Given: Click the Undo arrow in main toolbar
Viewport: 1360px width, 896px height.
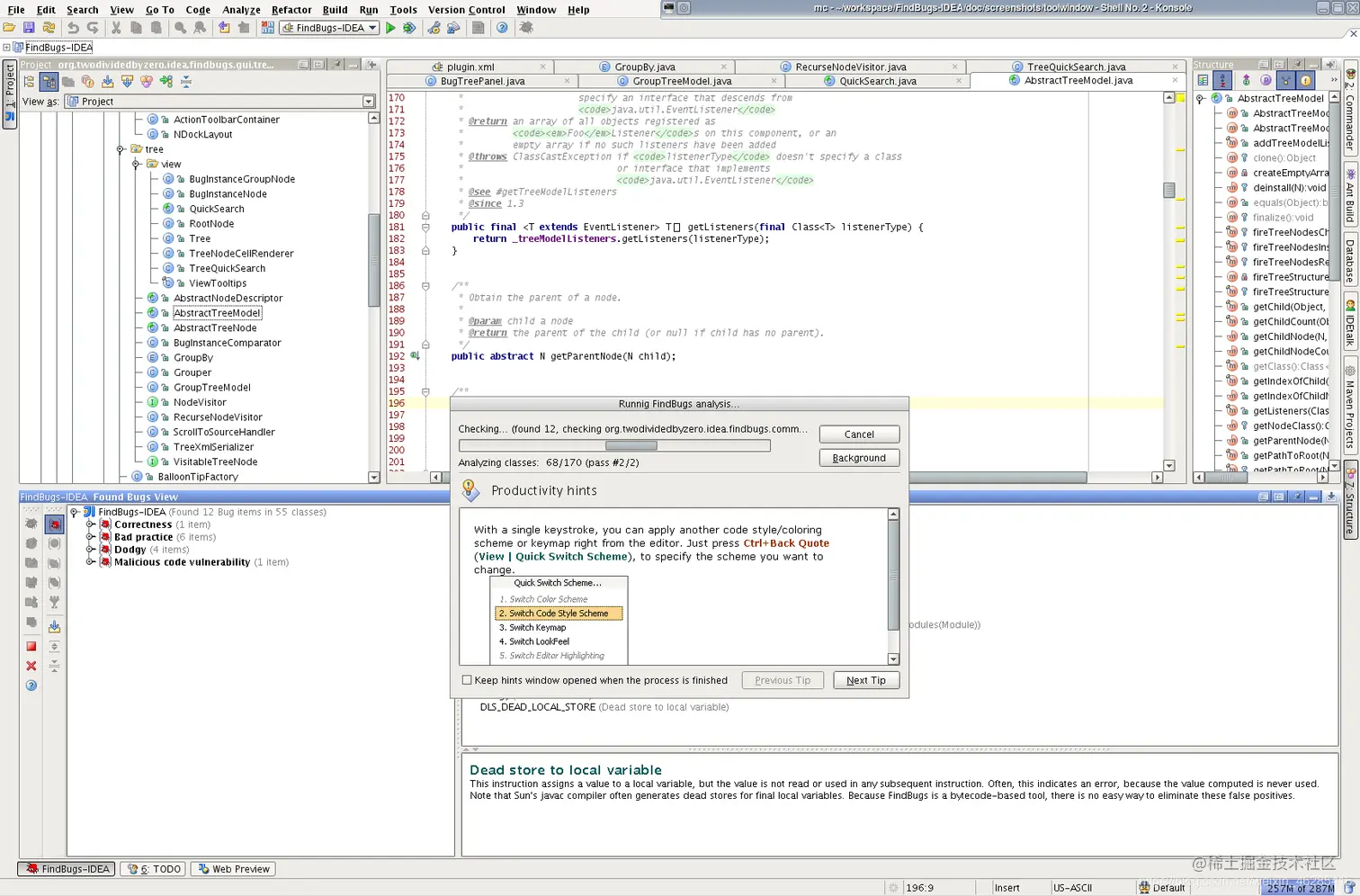Looking at the screenshot, I should (x=73, y=28).
